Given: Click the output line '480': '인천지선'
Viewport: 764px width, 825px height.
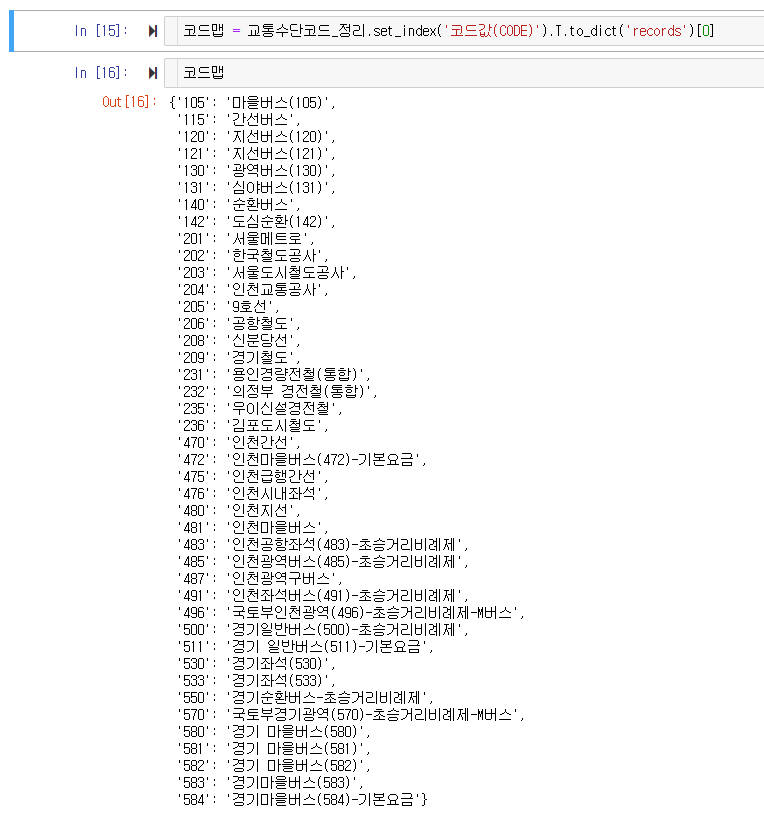Looking at the screenshot, I should (238, 511).
